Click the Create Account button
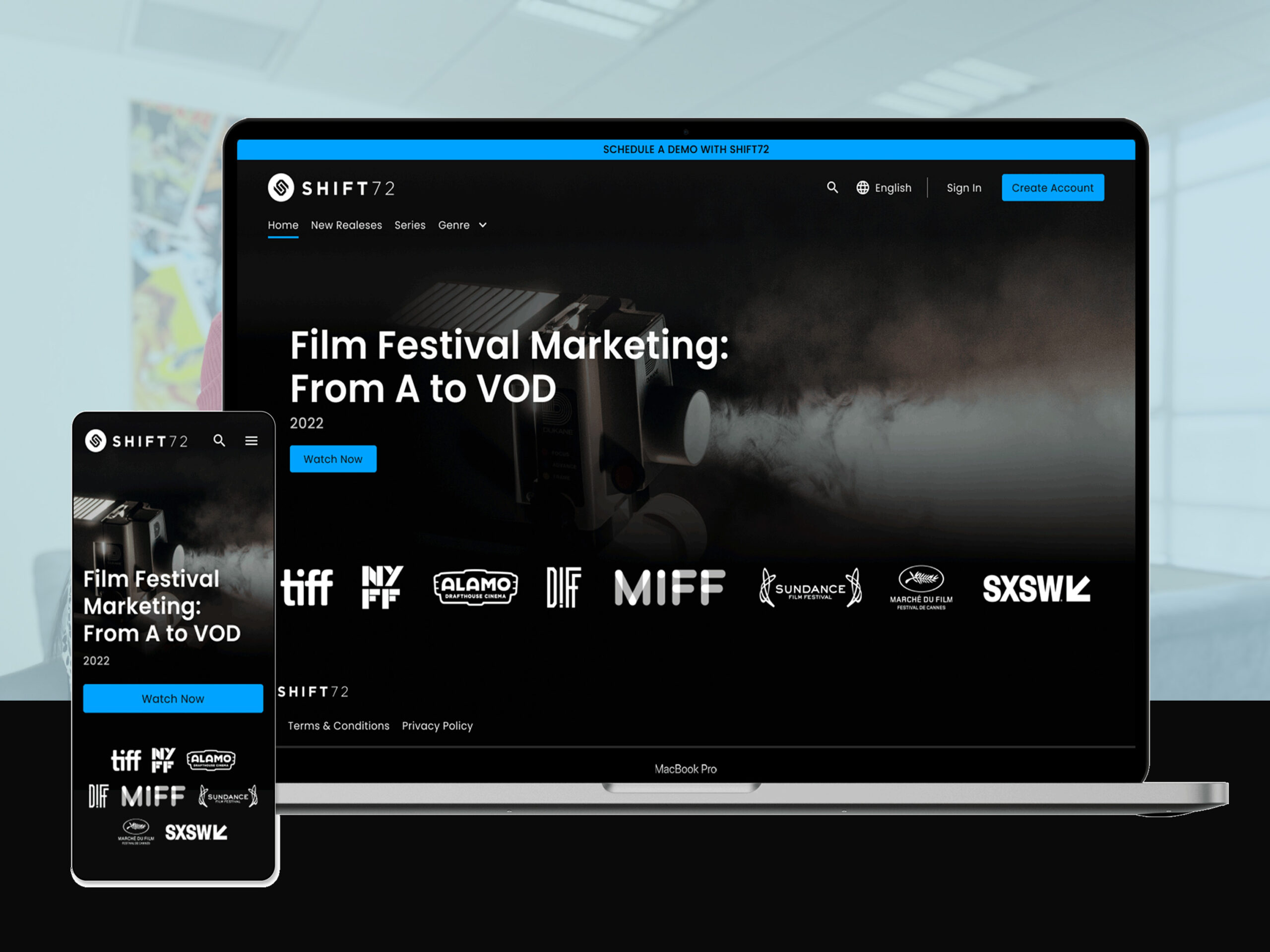This screenshot has height=952, width=1270. point(1053,187)
